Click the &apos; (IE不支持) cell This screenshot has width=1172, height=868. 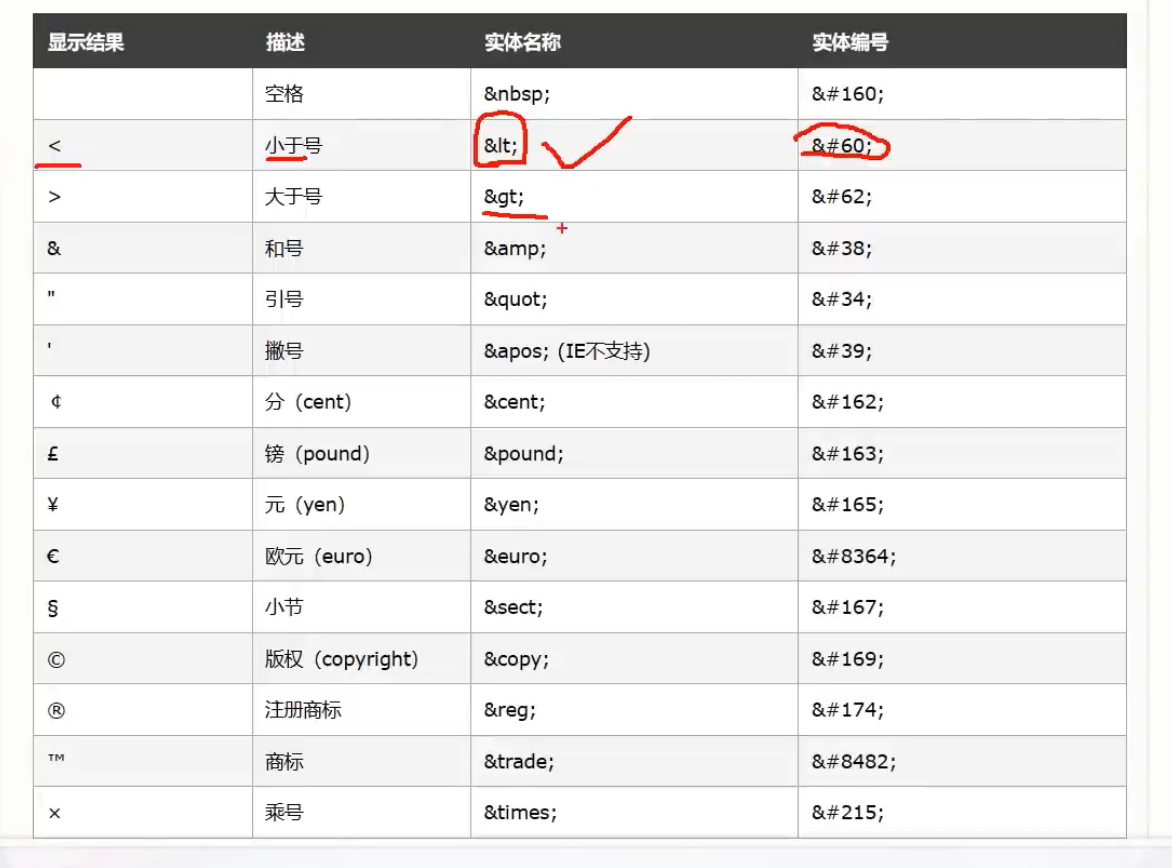click(567, 351)
